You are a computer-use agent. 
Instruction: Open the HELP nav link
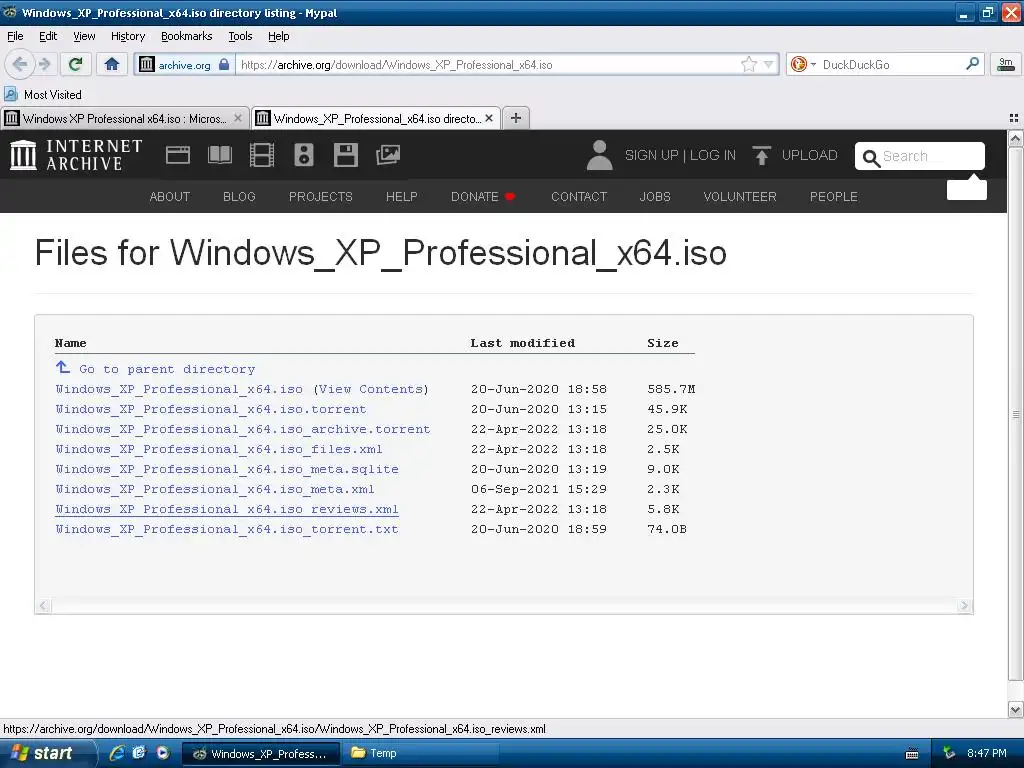point(402,197)
